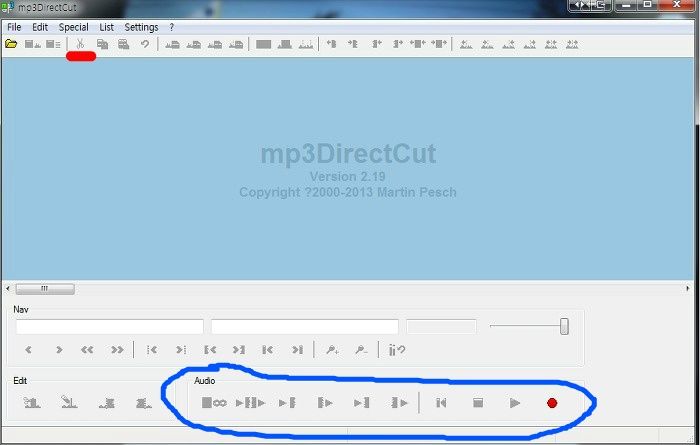The width and height of the screenshot is (700, 445).
Task: Go to selection end with bracket-right arrow
Action: tap(239, 350)
